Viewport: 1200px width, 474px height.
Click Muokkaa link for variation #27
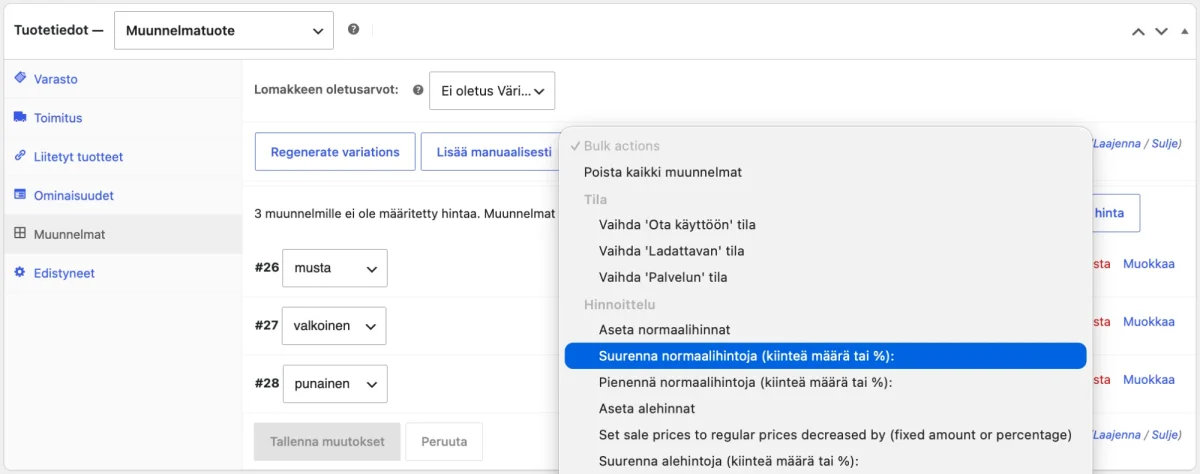point(1149,322)
